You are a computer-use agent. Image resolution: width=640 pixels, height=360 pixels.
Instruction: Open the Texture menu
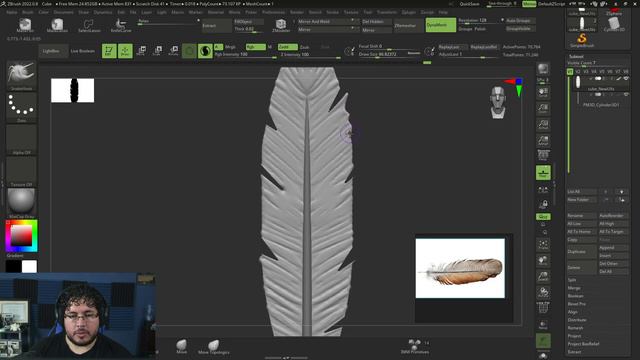click(351, 12)
